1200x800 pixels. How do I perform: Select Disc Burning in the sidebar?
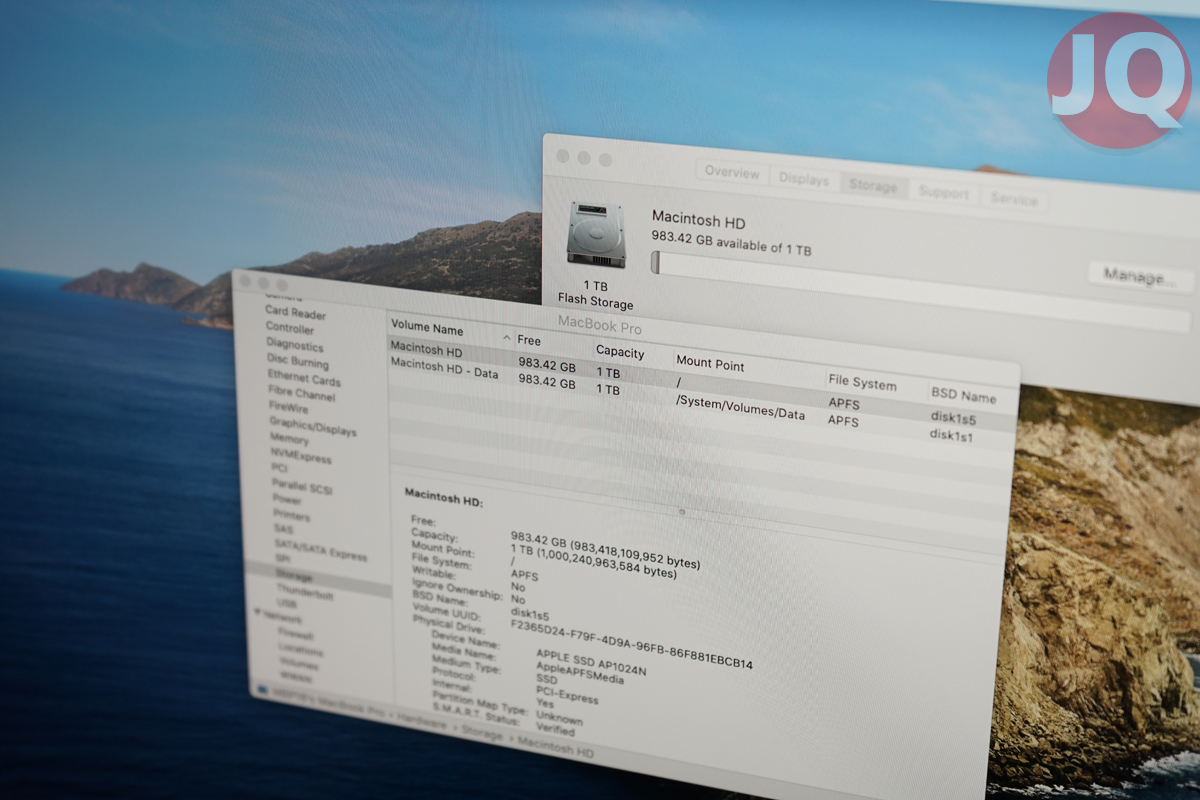[x=297, y=362]
